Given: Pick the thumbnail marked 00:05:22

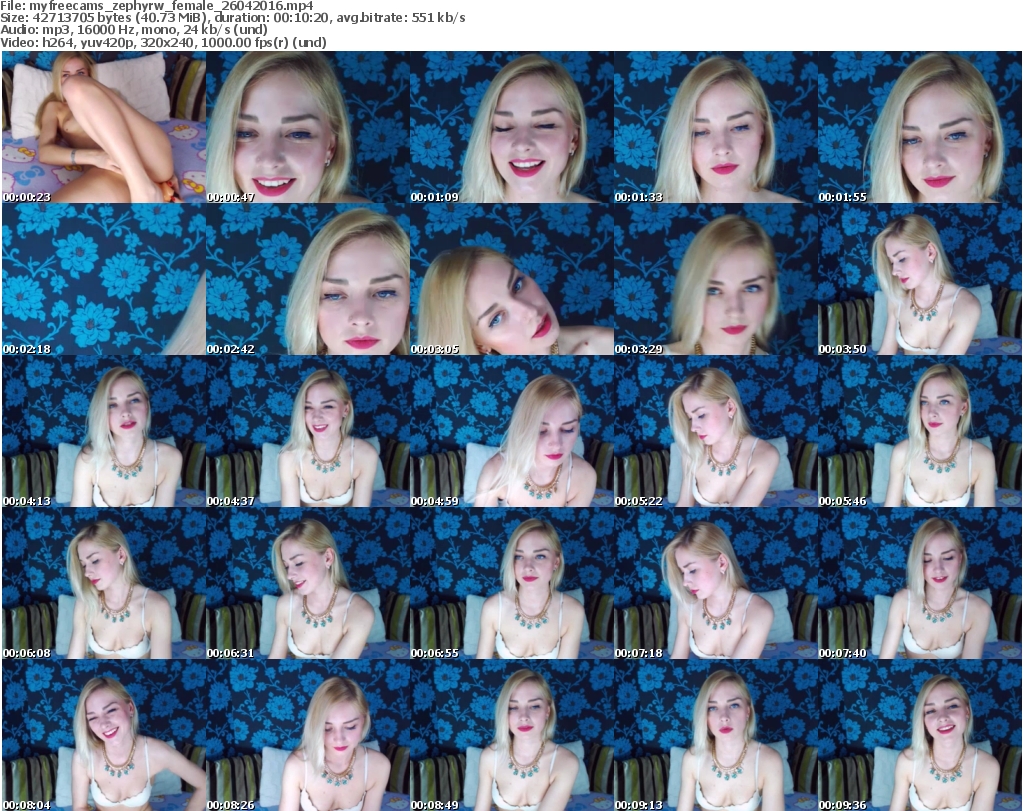Looking at the screenshot, I should (x=715, y=431).
